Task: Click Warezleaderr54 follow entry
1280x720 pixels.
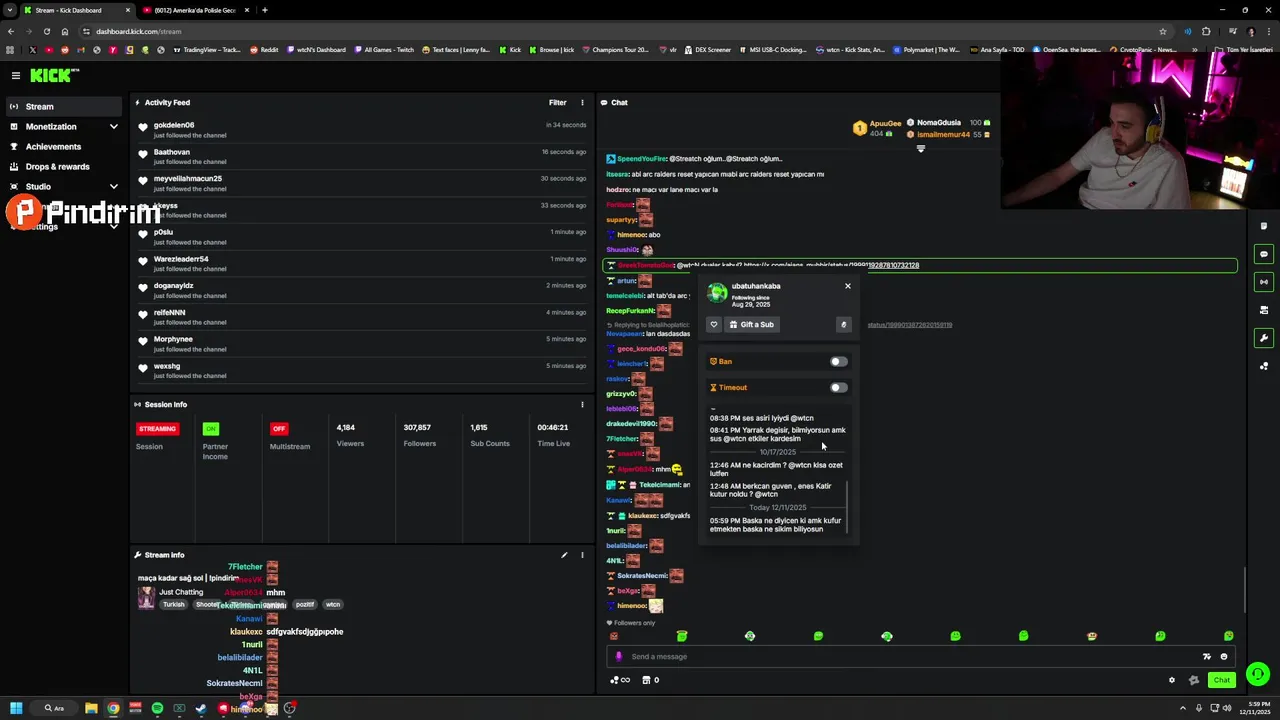Action: (362, 263)
